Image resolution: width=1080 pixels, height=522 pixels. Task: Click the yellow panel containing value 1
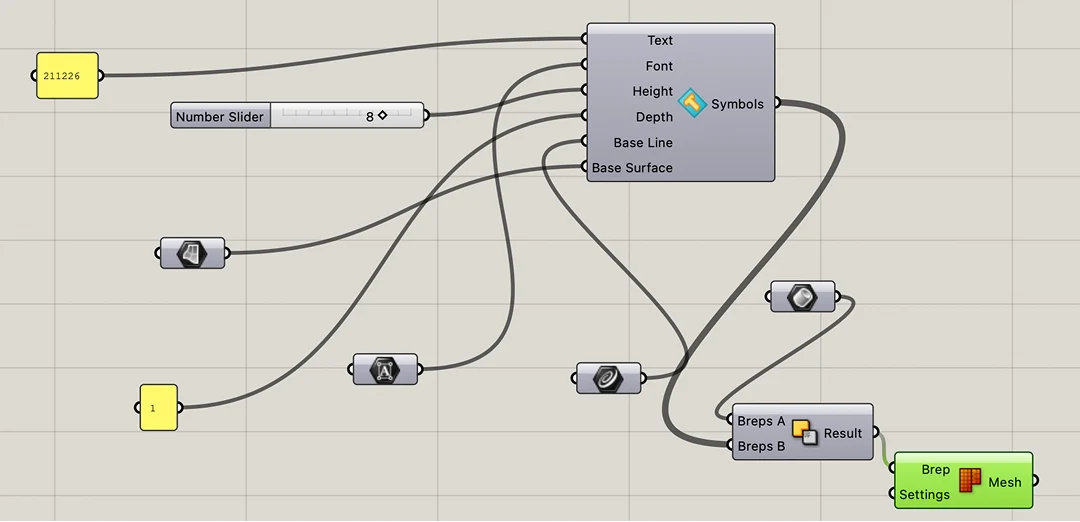[x=158, y=408]
